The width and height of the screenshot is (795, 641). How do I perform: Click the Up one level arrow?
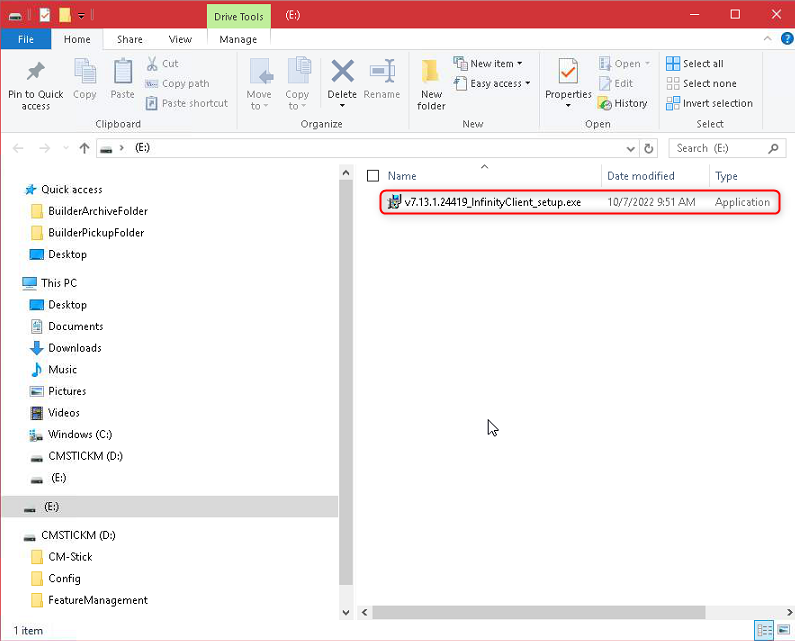[x=84, y=148]
